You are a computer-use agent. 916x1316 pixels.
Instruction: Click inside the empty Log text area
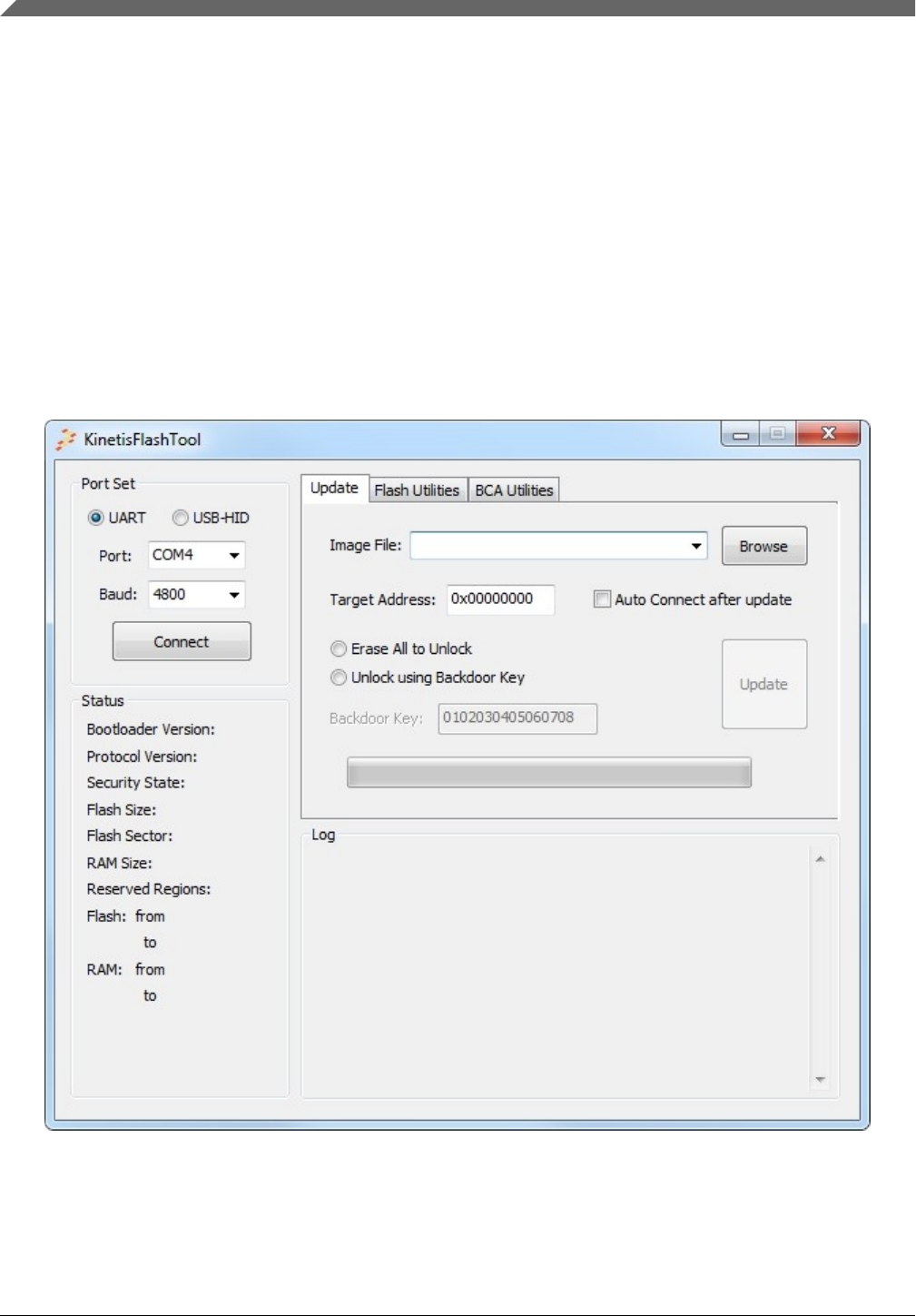557,969
